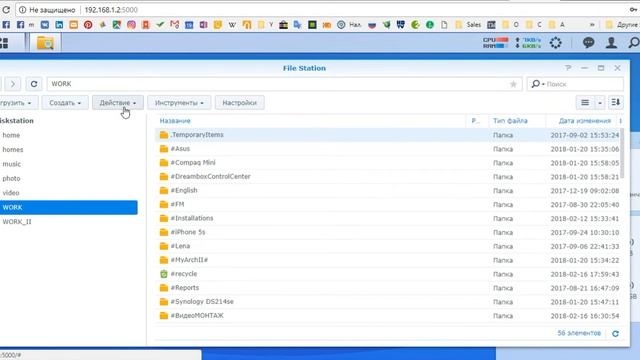Open the Pinterest bookmark
Screen dimensions: 640x360
point(88,25)
